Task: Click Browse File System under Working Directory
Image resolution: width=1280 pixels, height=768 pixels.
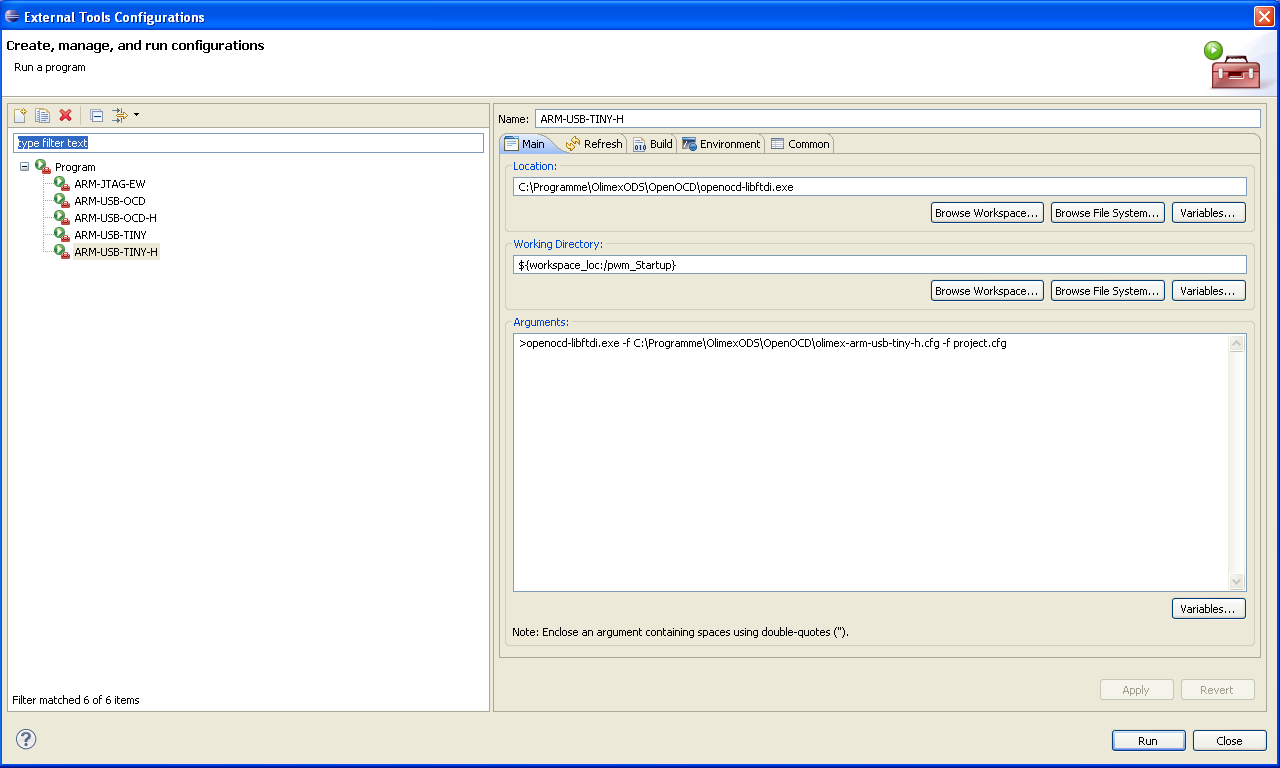Action: coord(1108,291)
